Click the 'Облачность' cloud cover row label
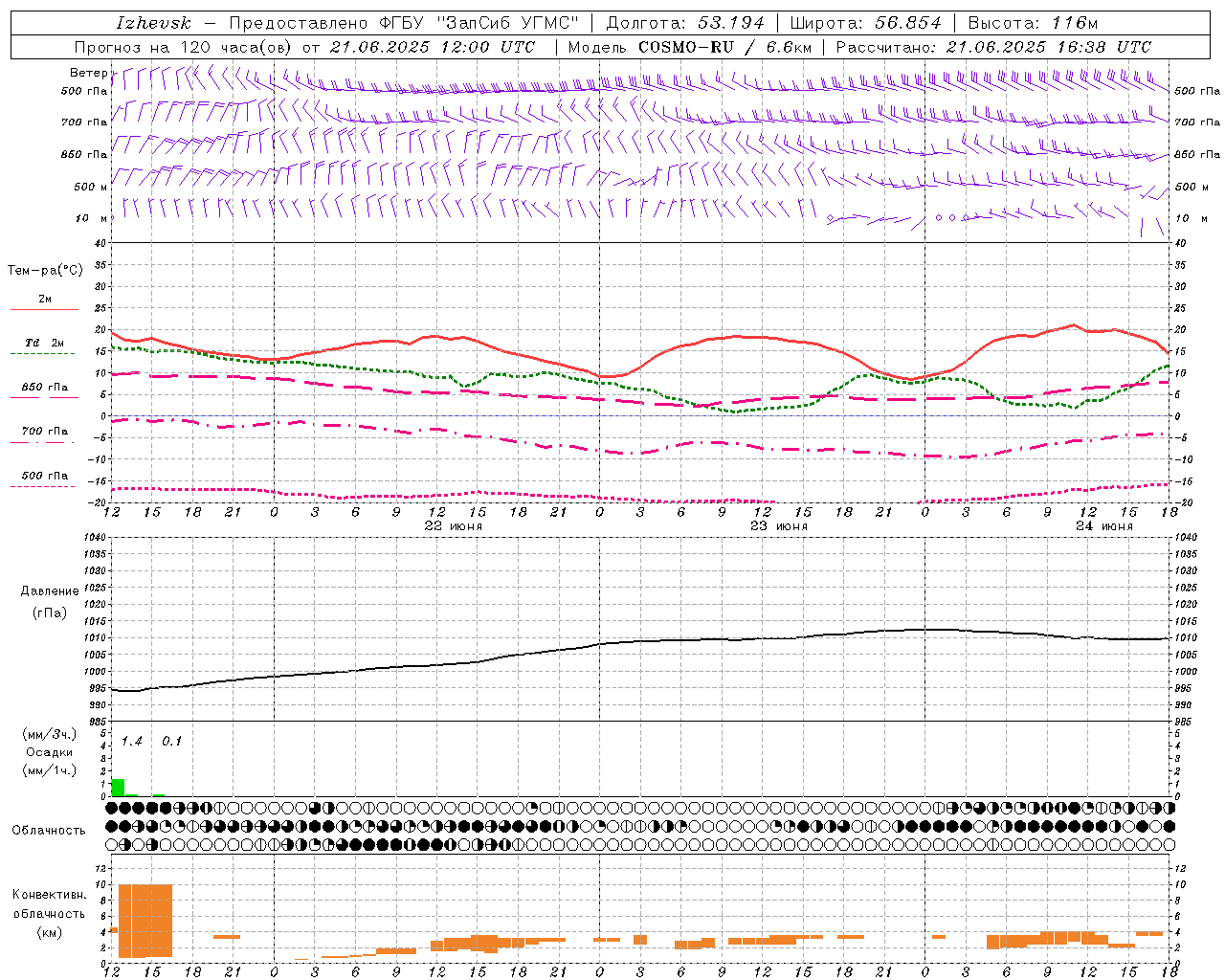The width and height of the screenshot is (1225, 980). pyautogui.click(x=49, y=830)
